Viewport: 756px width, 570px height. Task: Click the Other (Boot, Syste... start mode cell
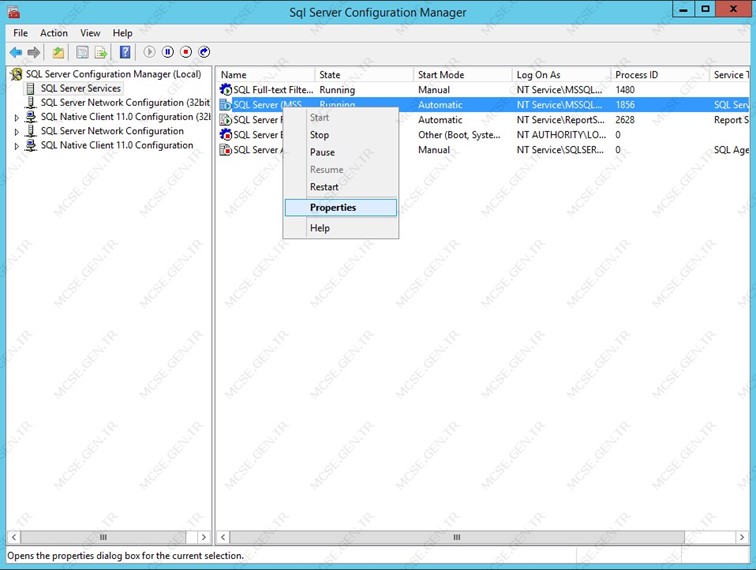459,135
